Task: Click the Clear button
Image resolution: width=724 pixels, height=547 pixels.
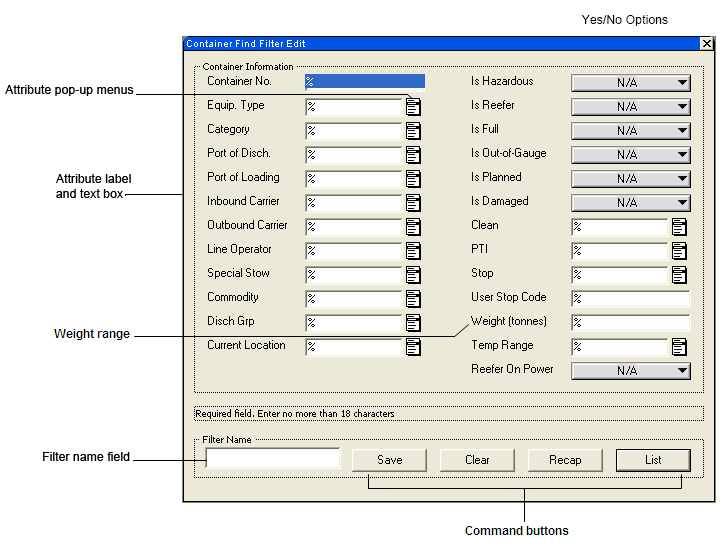Action: coord(477,460)
